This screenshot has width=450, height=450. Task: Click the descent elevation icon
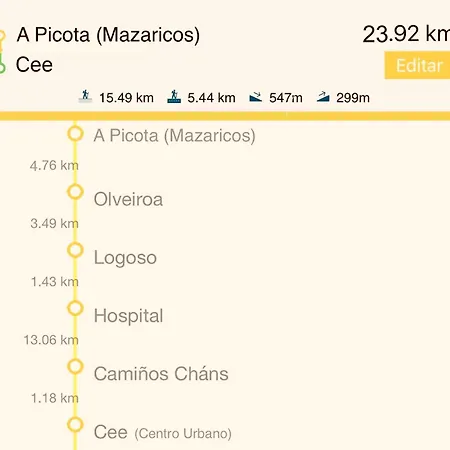click(x=256, y=97)
